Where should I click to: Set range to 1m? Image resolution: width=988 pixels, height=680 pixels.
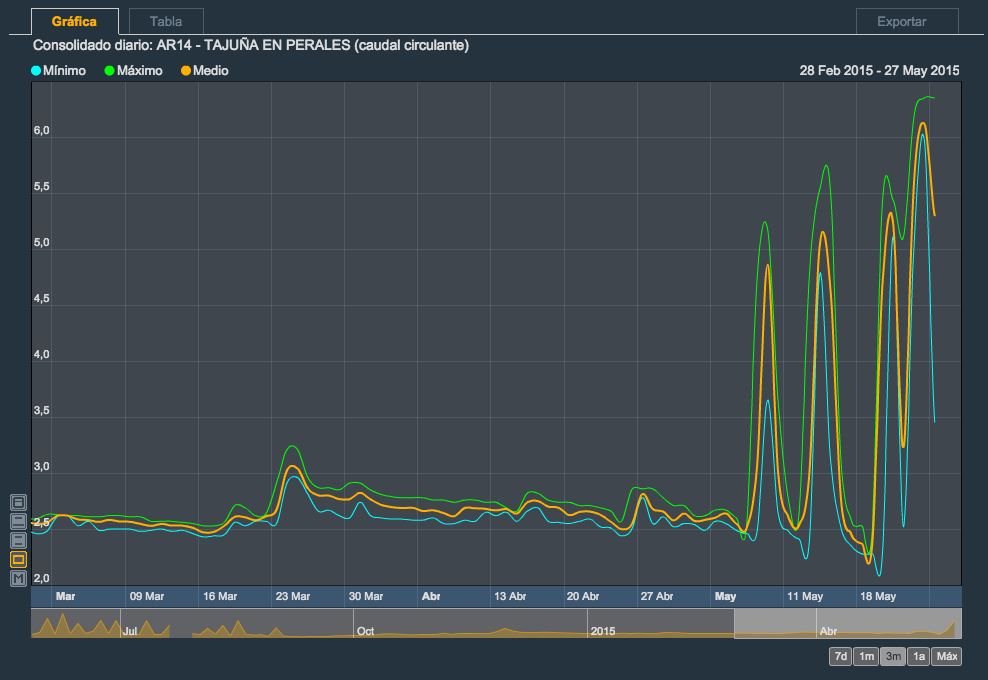(x=867, y=657)
